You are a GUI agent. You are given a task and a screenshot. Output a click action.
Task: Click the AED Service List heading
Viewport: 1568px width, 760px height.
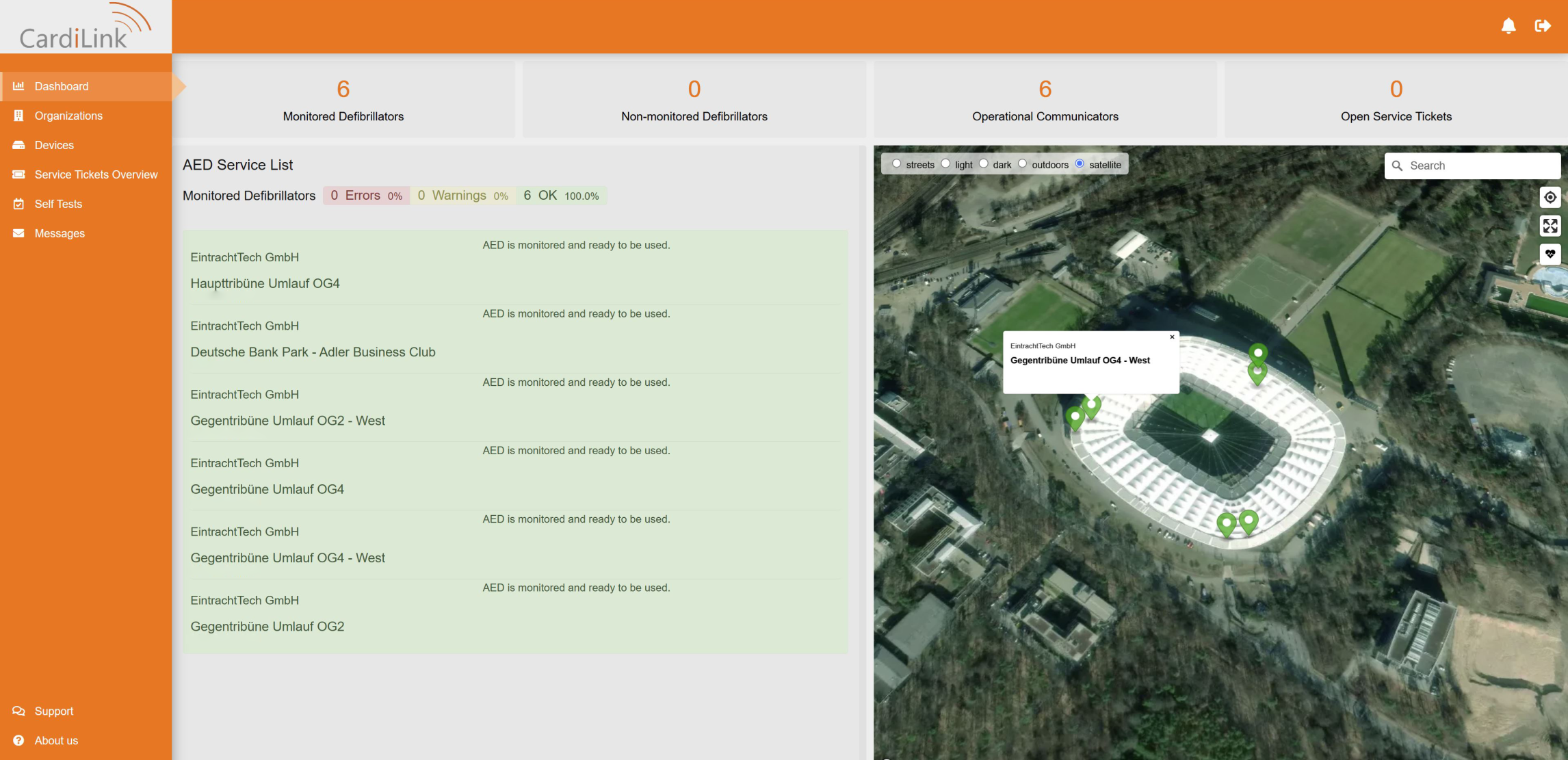(237, 165)
